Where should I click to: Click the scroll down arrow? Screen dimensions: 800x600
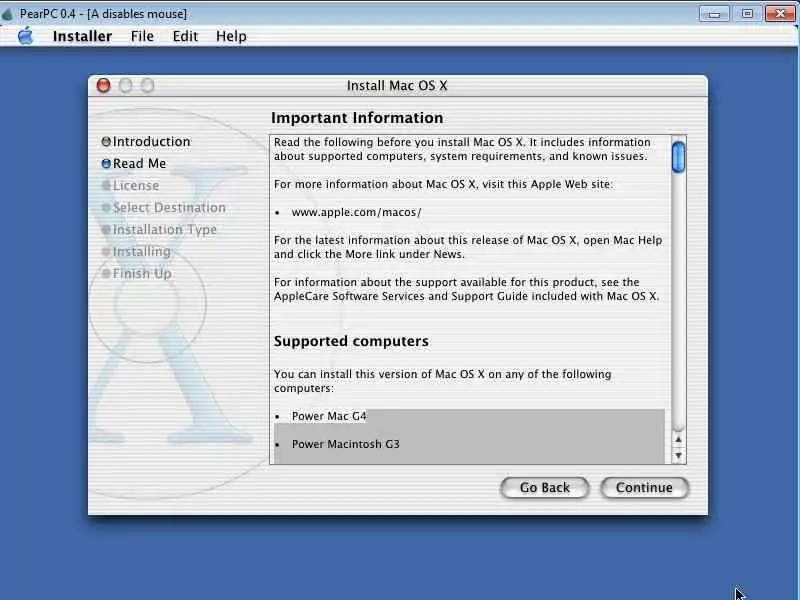[x=678, y=455]
